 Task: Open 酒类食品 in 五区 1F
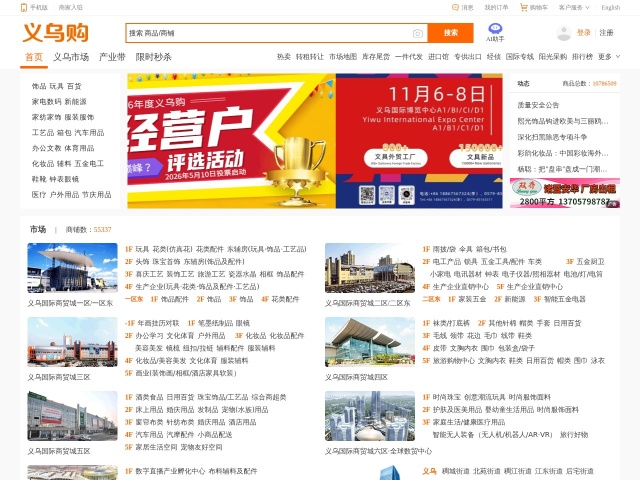tap(149, 397)
